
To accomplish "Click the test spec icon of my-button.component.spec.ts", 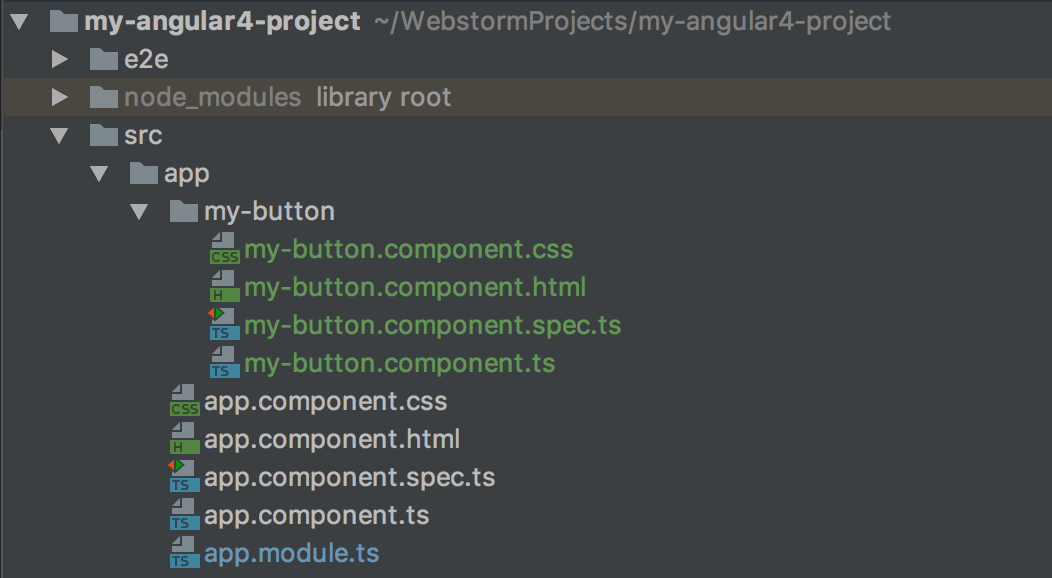I will pos(224,325).
